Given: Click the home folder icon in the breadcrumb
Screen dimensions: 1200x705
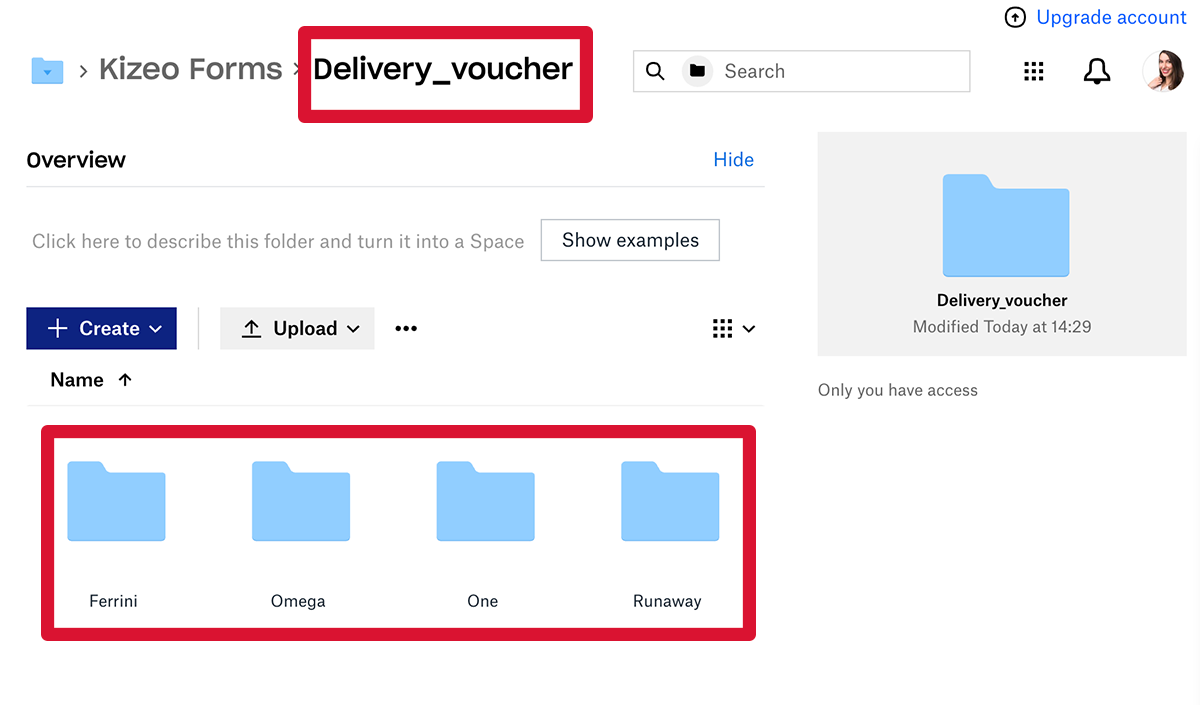Looking at the screenshot, I should click(46, 69).
